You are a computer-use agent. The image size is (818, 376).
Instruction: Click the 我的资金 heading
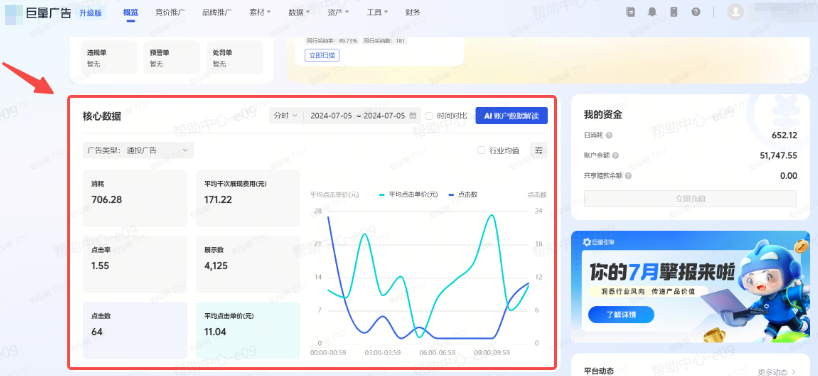[x=603, y=114]
